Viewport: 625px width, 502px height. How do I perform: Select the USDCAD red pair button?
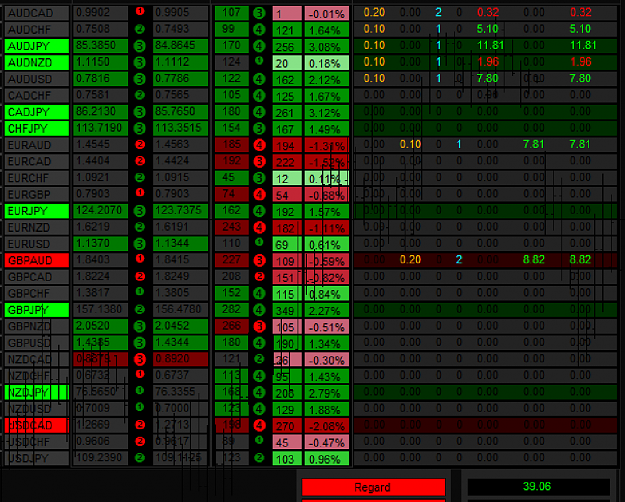(37, 425)
